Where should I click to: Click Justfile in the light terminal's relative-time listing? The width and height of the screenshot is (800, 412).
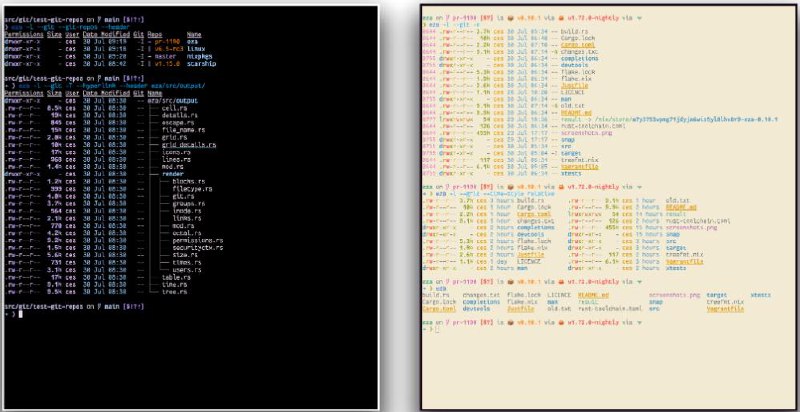tap(531, 254)
